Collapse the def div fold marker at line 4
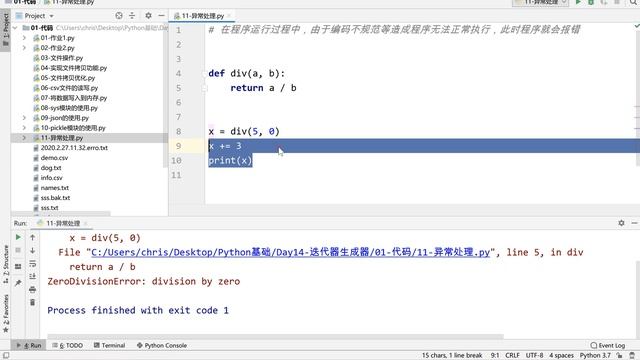Screen dimensions: 640x360 [204, 74]
